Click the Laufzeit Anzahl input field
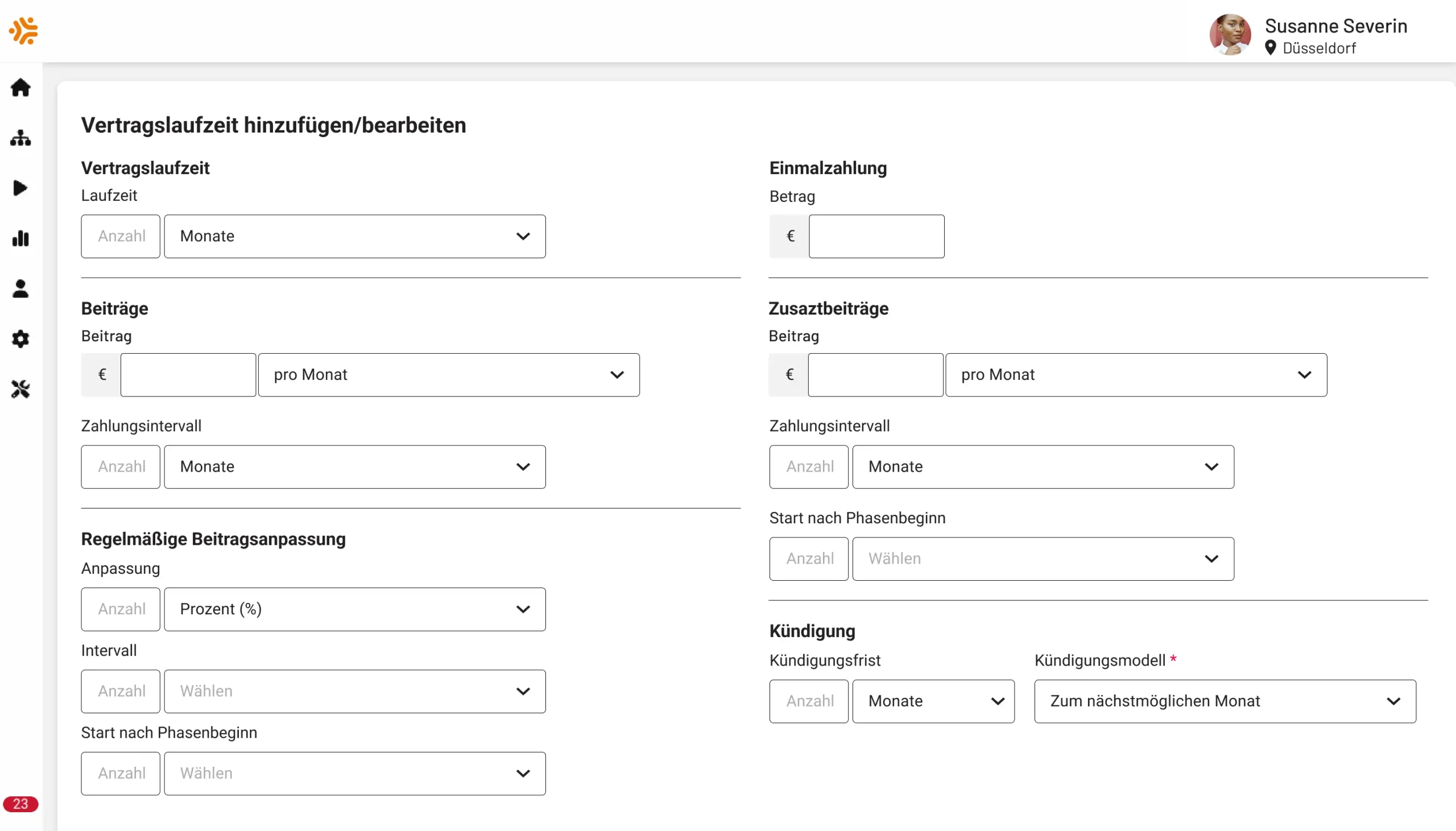1456x831 pixels. 121,236
